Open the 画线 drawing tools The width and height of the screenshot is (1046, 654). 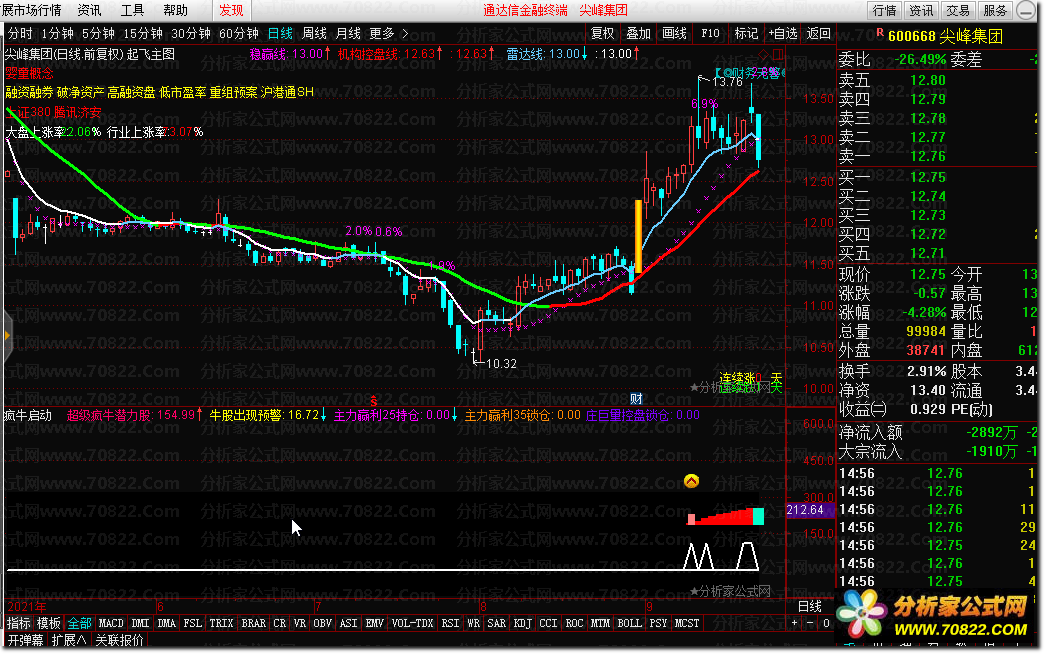coord(674,33)
